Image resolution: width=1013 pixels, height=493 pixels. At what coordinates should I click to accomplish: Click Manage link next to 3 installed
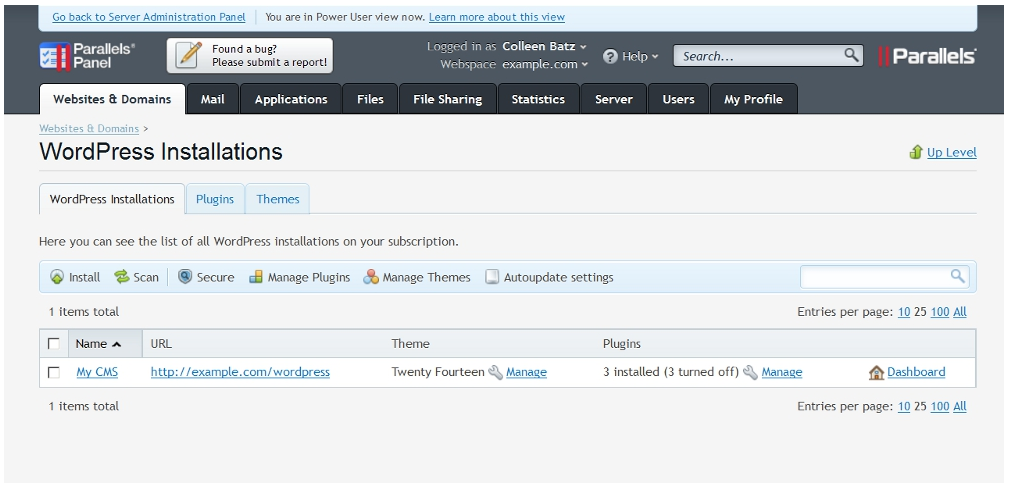(782, 372)
